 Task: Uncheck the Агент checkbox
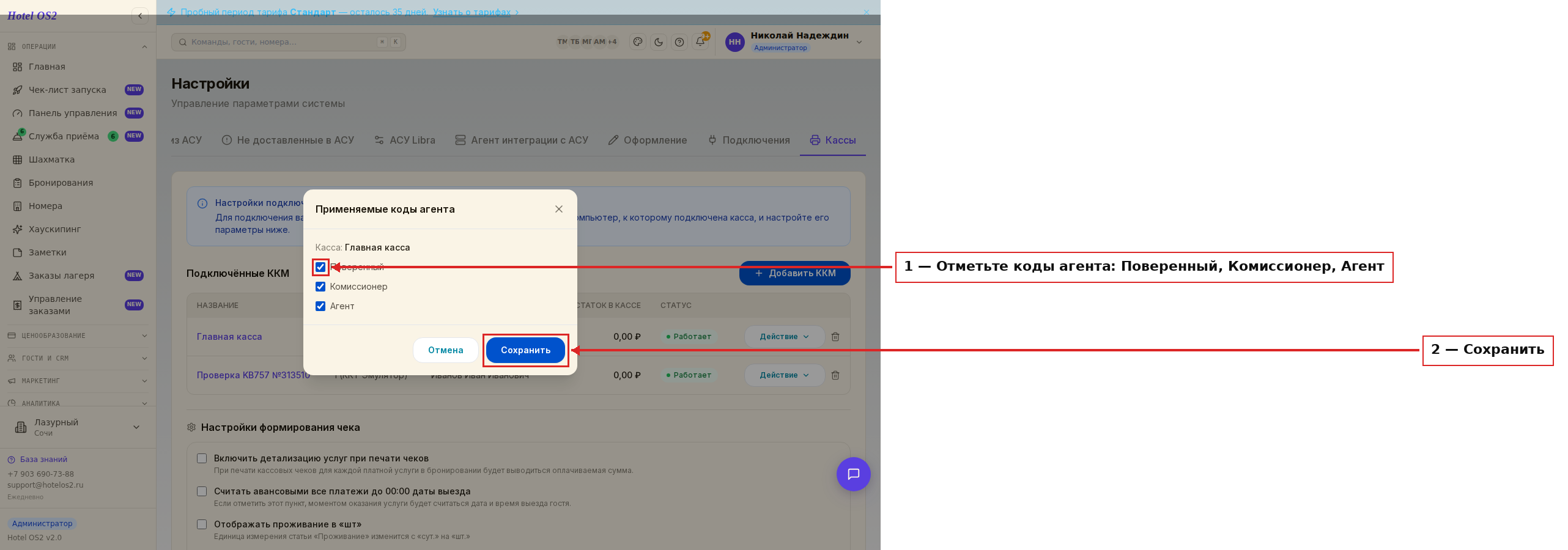[320, 306]
